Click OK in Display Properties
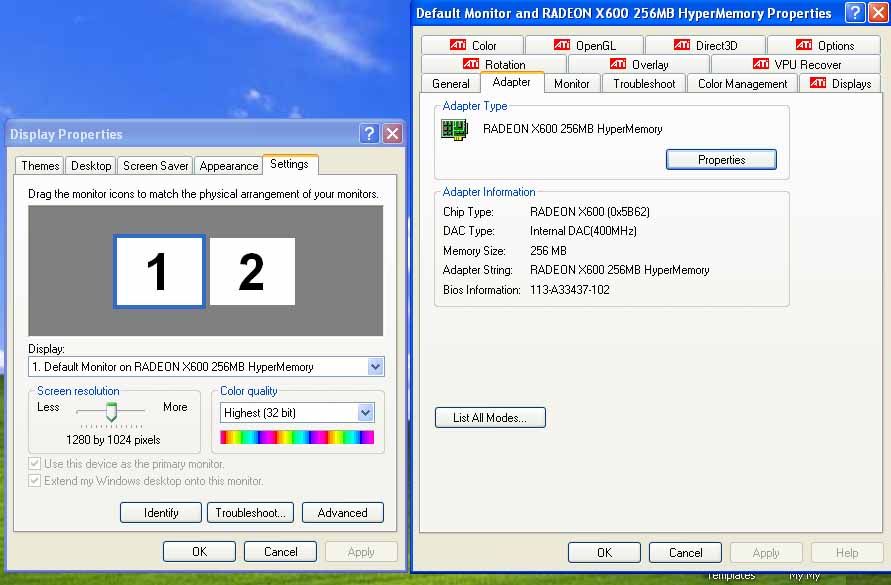Screen dimensions: 891x585 coord(199,551)
